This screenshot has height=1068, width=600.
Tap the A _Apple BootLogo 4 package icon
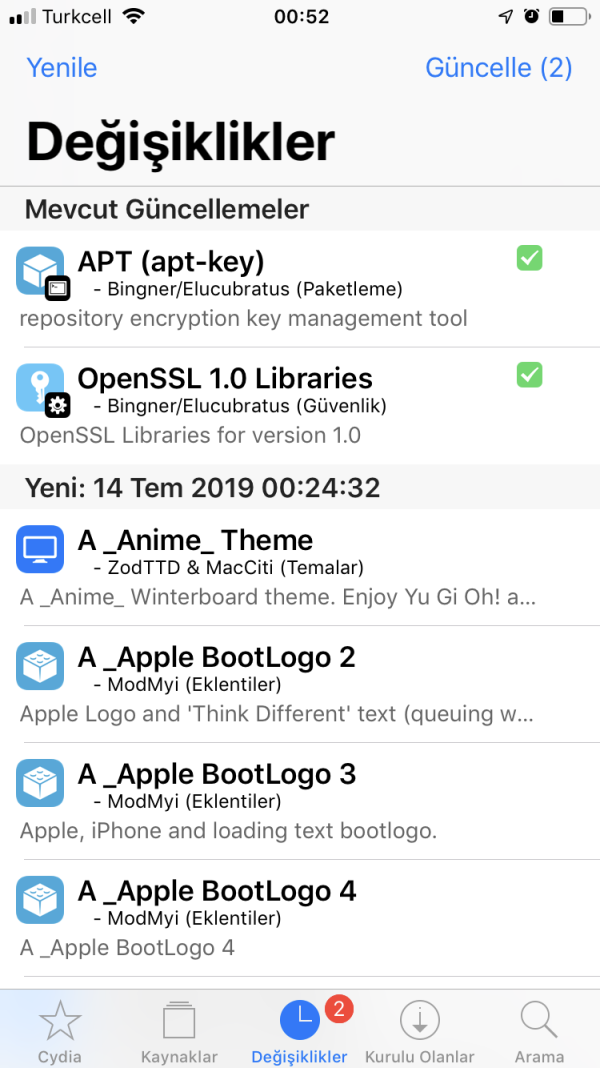40,900
